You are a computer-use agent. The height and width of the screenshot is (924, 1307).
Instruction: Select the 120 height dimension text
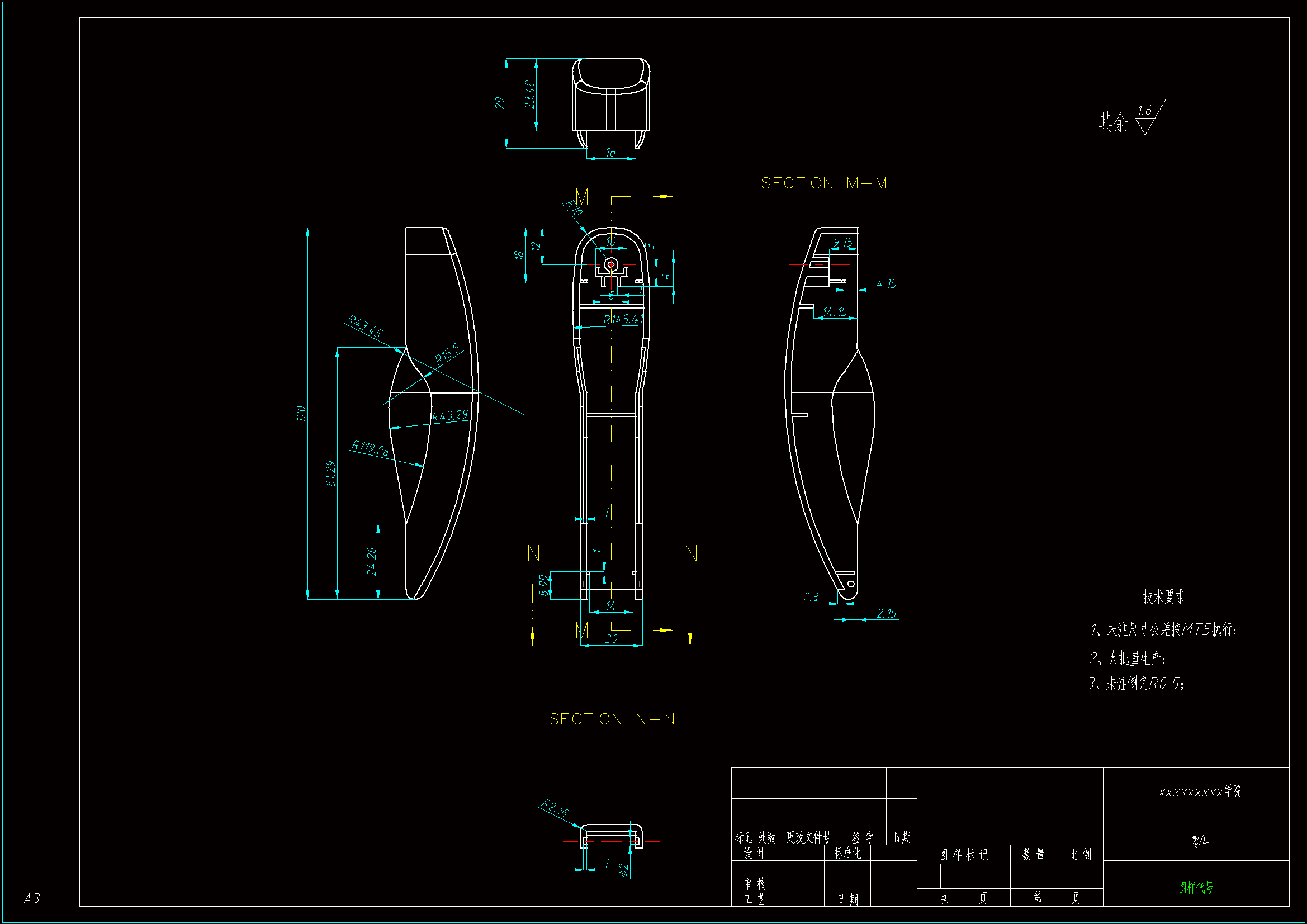[301, 413]
